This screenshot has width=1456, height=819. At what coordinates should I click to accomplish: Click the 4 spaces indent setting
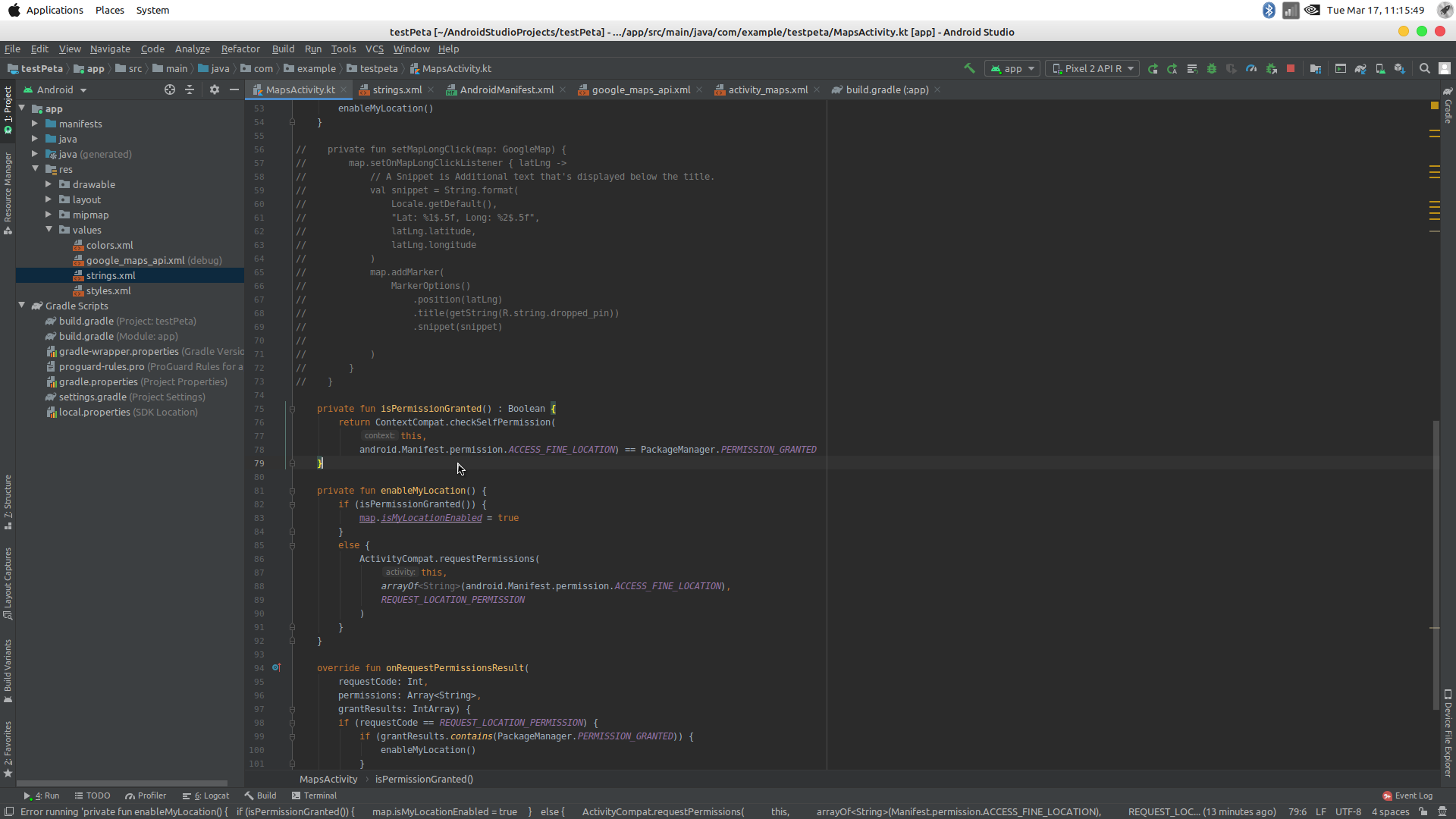coord(1390,811)
